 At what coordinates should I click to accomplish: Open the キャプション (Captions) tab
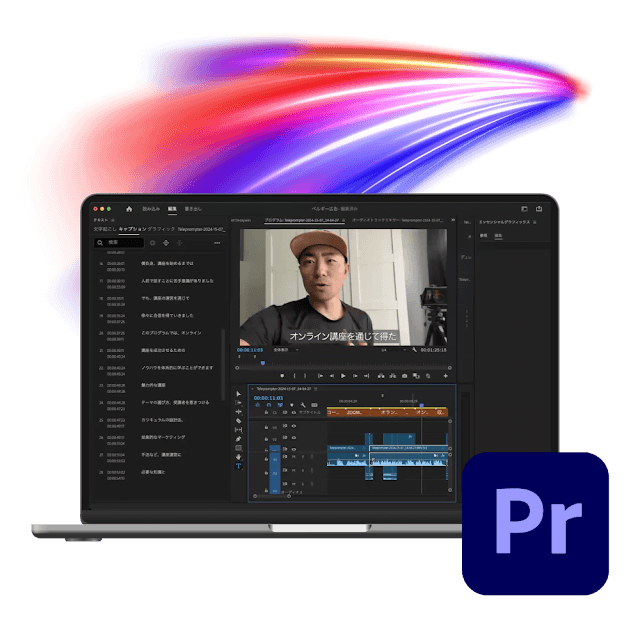pyautogui.click(x=132, y=229)
